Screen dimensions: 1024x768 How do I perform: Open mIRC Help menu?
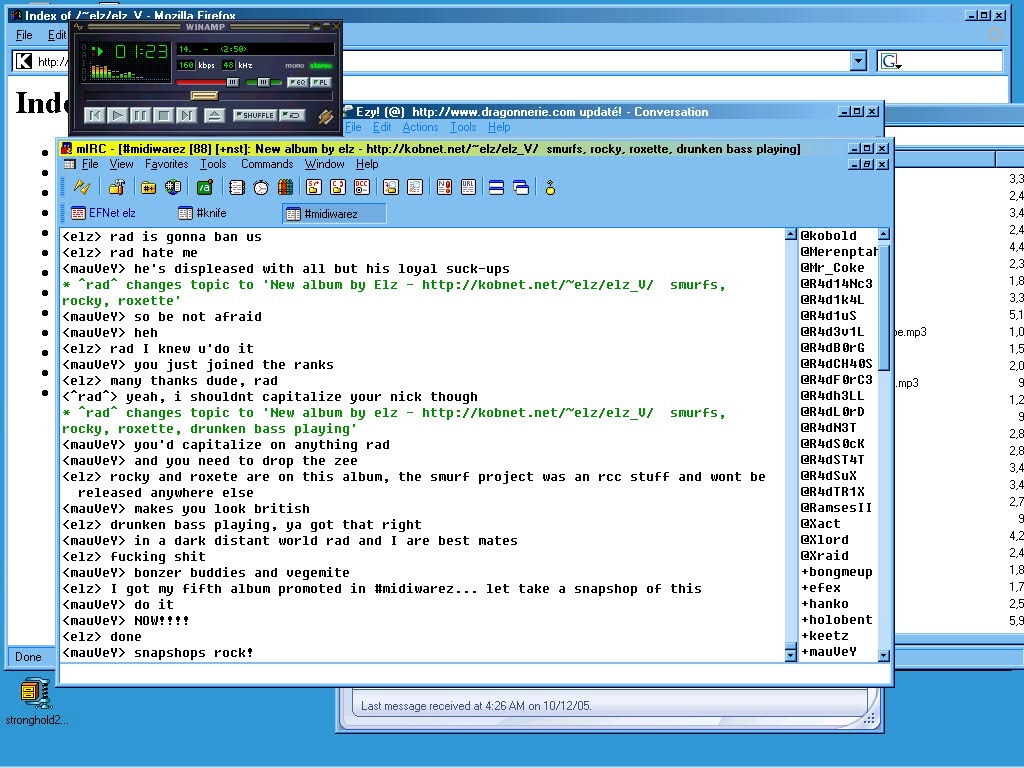[x=367, y=164]
